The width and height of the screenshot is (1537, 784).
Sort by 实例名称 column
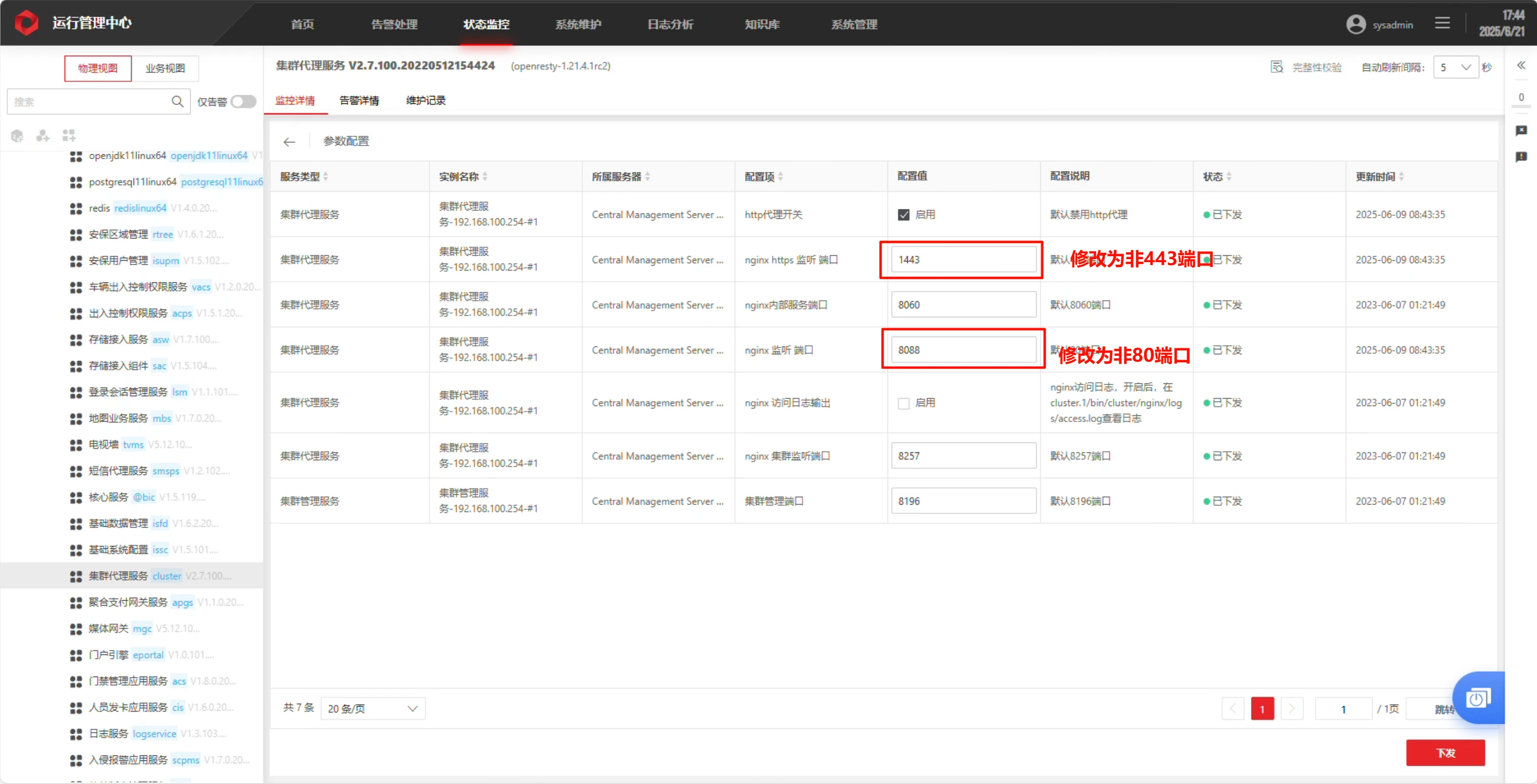pyautogui.click(x=485, y=176)
